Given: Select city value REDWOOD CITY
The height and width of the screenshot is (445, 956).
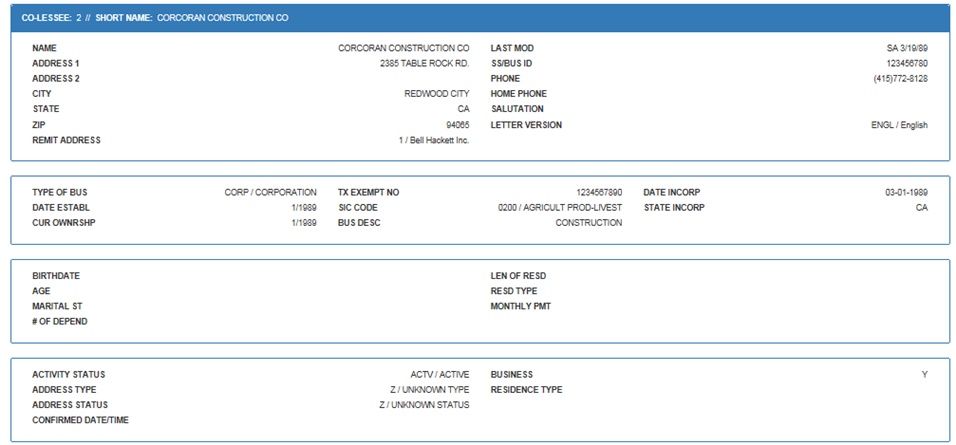Looking at the screenshot, I should point(437,94).
